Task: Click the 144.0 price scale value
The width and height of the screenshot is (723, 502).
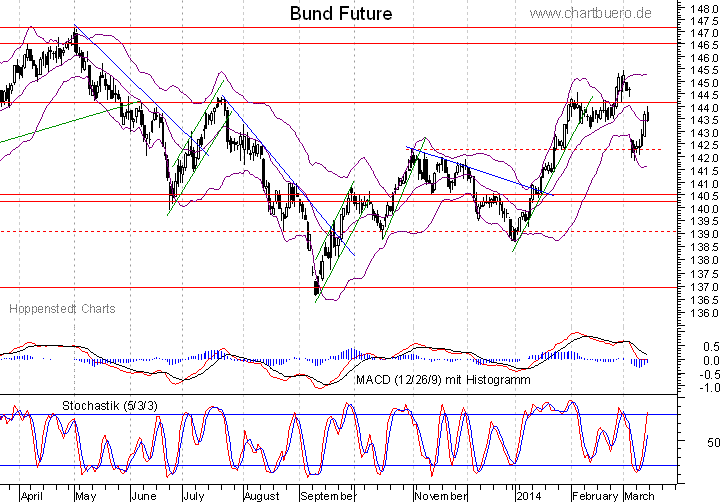Action: [x=705, y=108]
